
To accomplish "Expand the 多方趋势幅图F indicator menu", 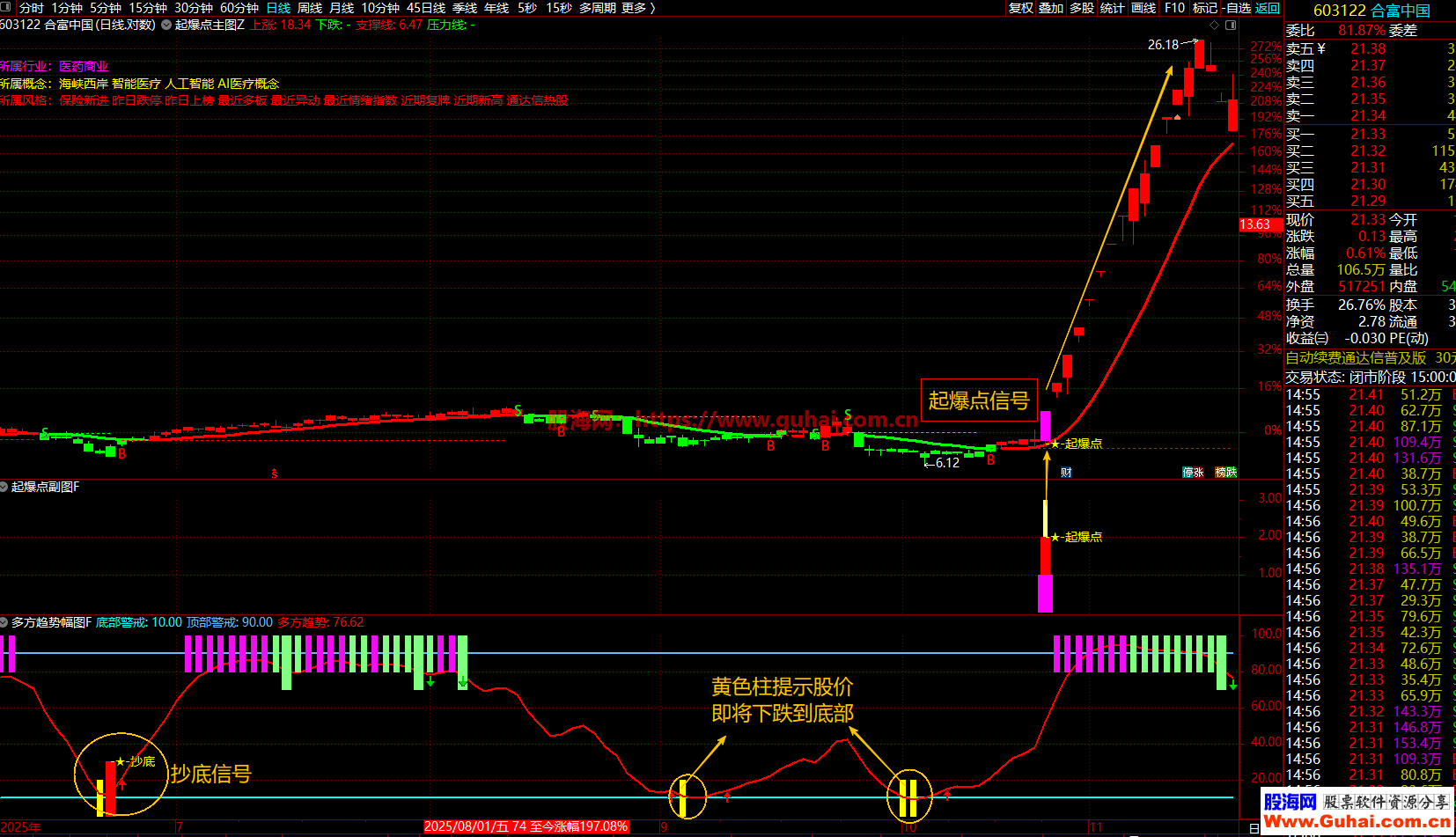I will click(4, 622).
